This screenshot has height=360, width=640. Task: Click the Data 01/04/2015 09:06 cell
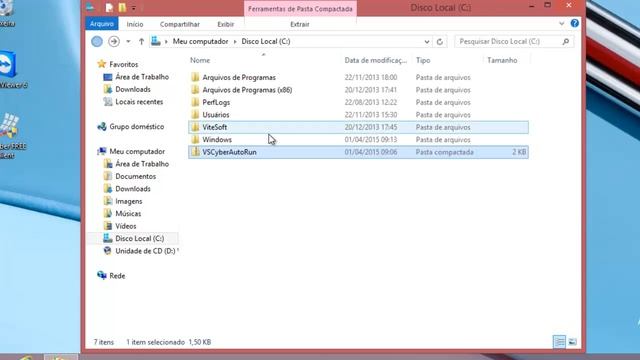(x=371, y=152)
